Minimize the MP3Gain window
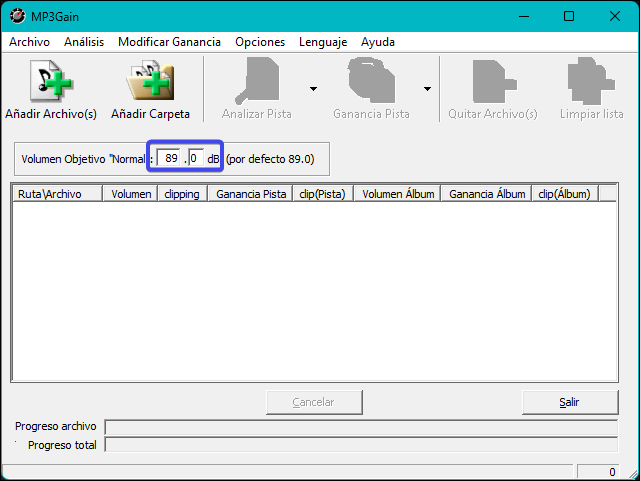Screen dimensions: 640x481 tap(524, 16)
